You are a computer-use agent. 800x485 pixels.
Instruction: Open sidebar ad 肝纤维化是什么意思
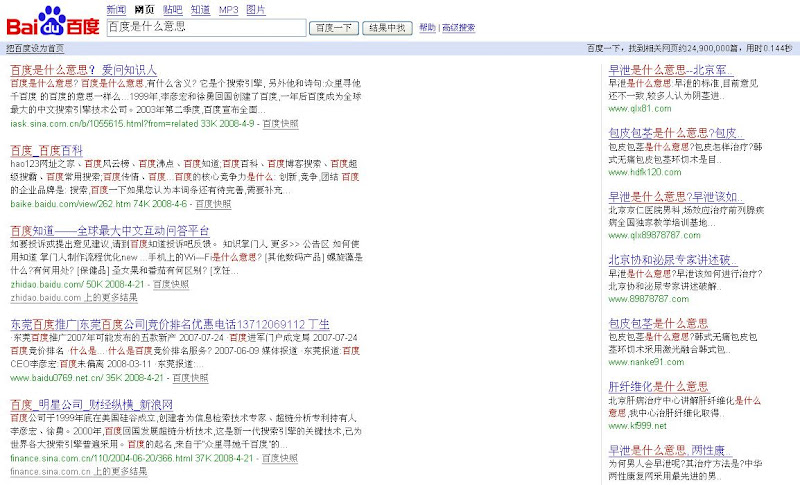point(658,387)
